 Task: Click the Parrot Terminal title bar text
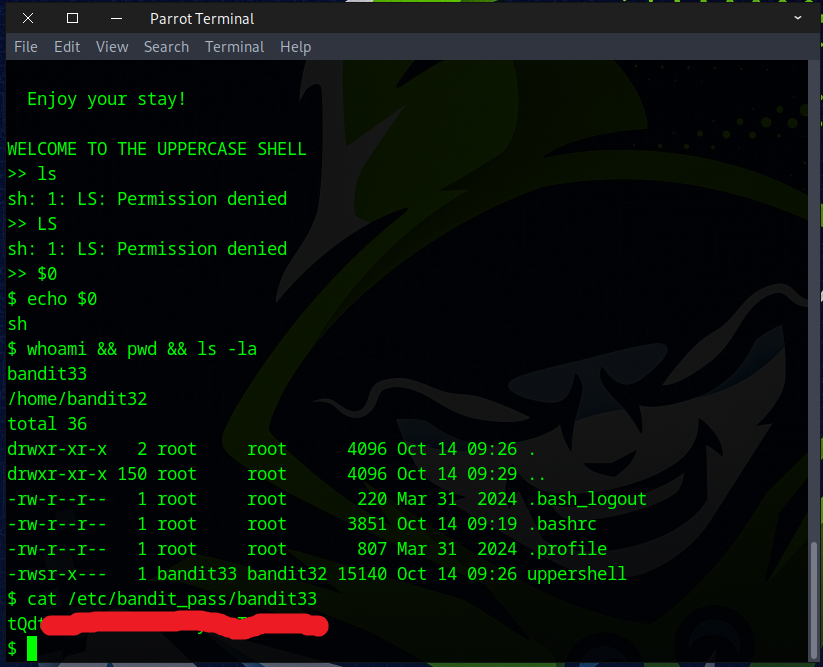click(202, 18)
